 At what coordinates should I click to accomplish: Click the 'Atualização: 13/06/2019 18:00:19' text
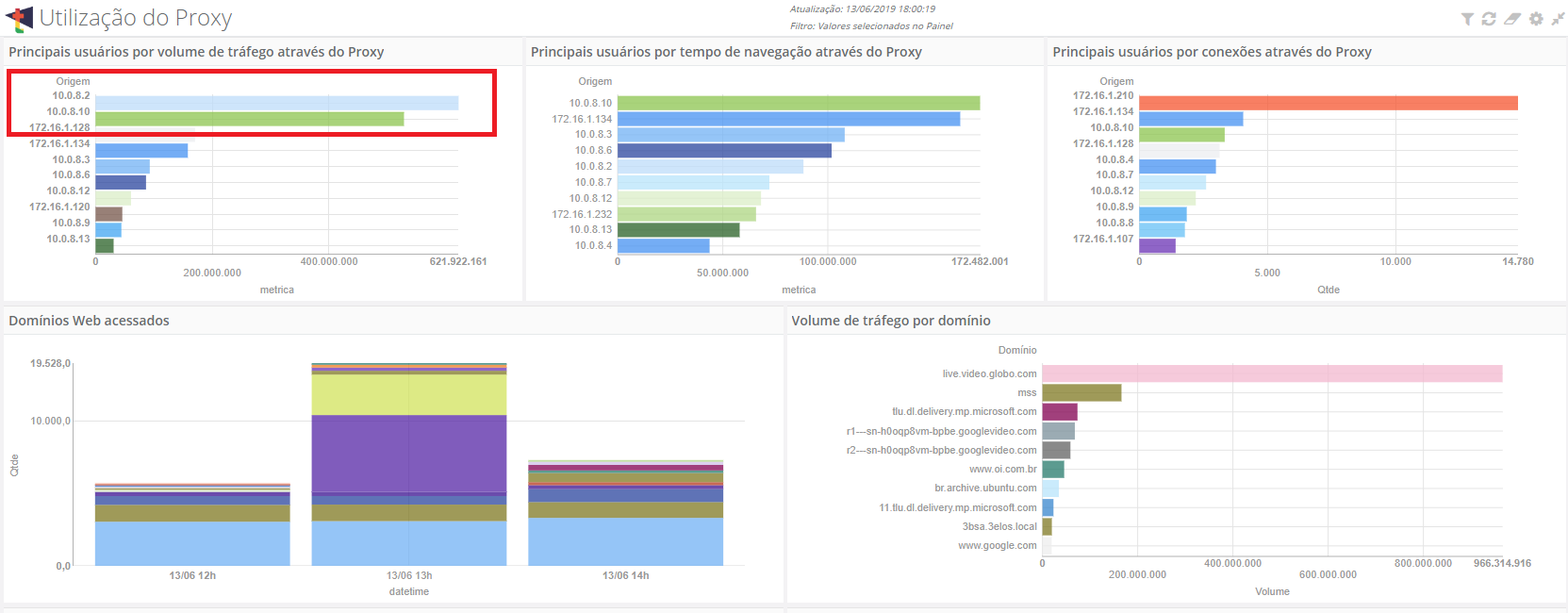point(863,9)
